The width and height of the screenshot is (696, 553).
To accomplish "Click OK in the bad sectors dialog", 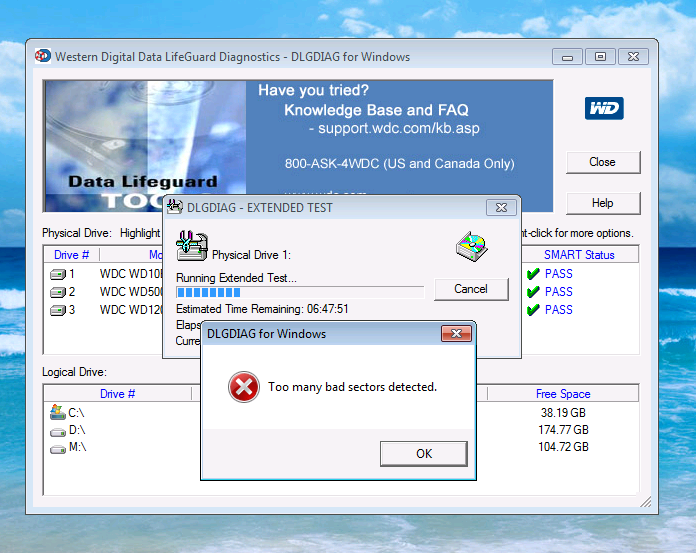I will [423, 453].
